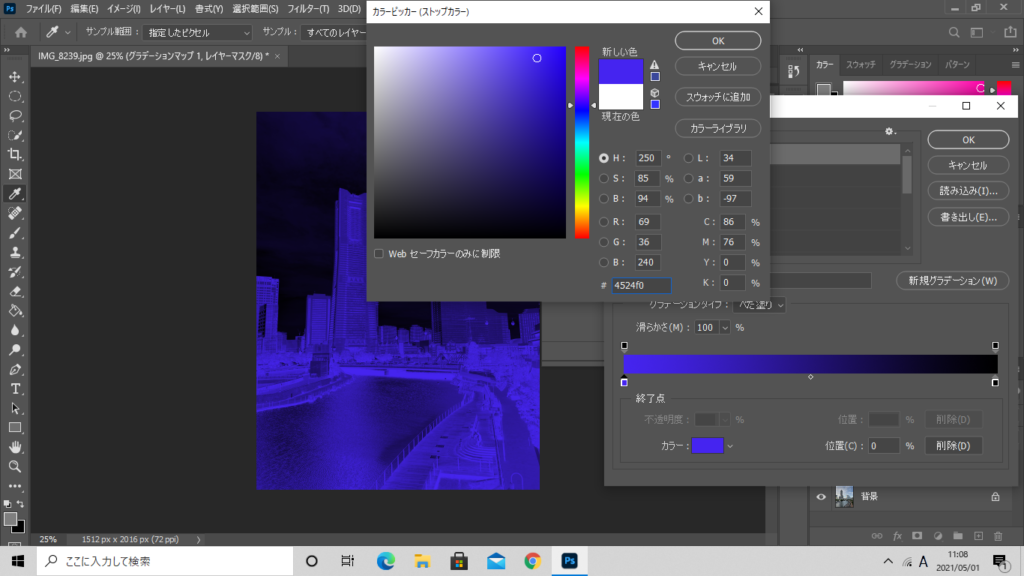
Task: Enable Web セーフカラーのみに制限 checkbox
Action: click(x=379, y=253)
